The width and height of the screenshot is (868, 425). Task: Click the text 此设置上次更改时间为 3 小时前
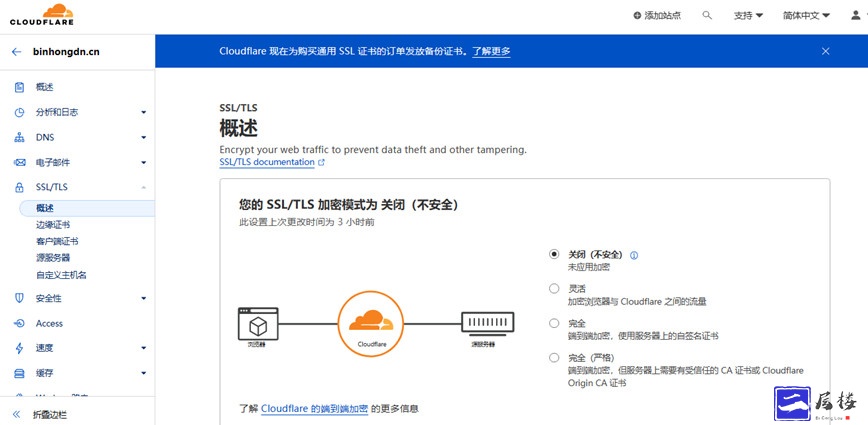pos(307,222)
